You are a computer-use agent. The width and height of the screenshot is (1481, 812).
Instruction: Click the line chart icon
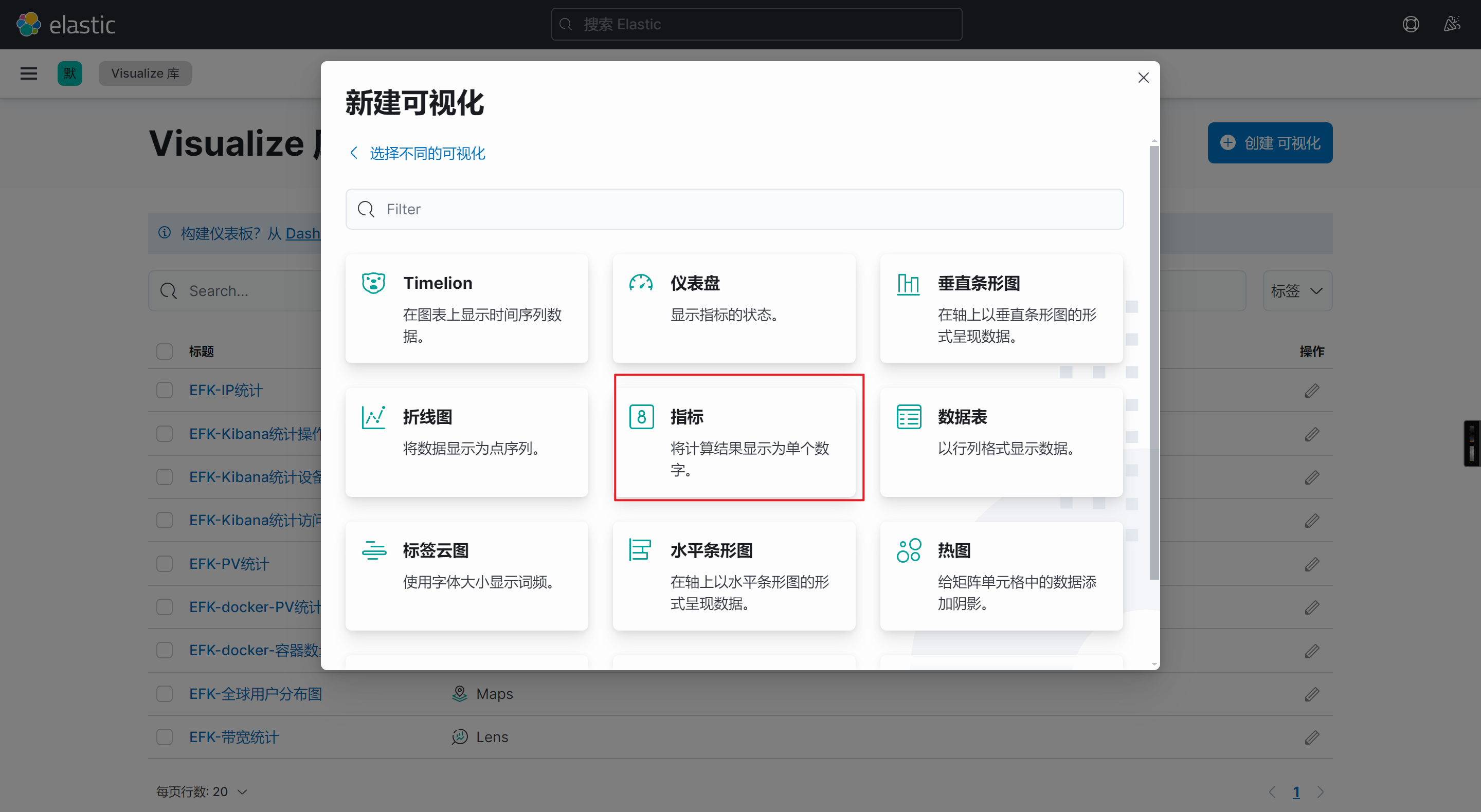tap(373, 417)
